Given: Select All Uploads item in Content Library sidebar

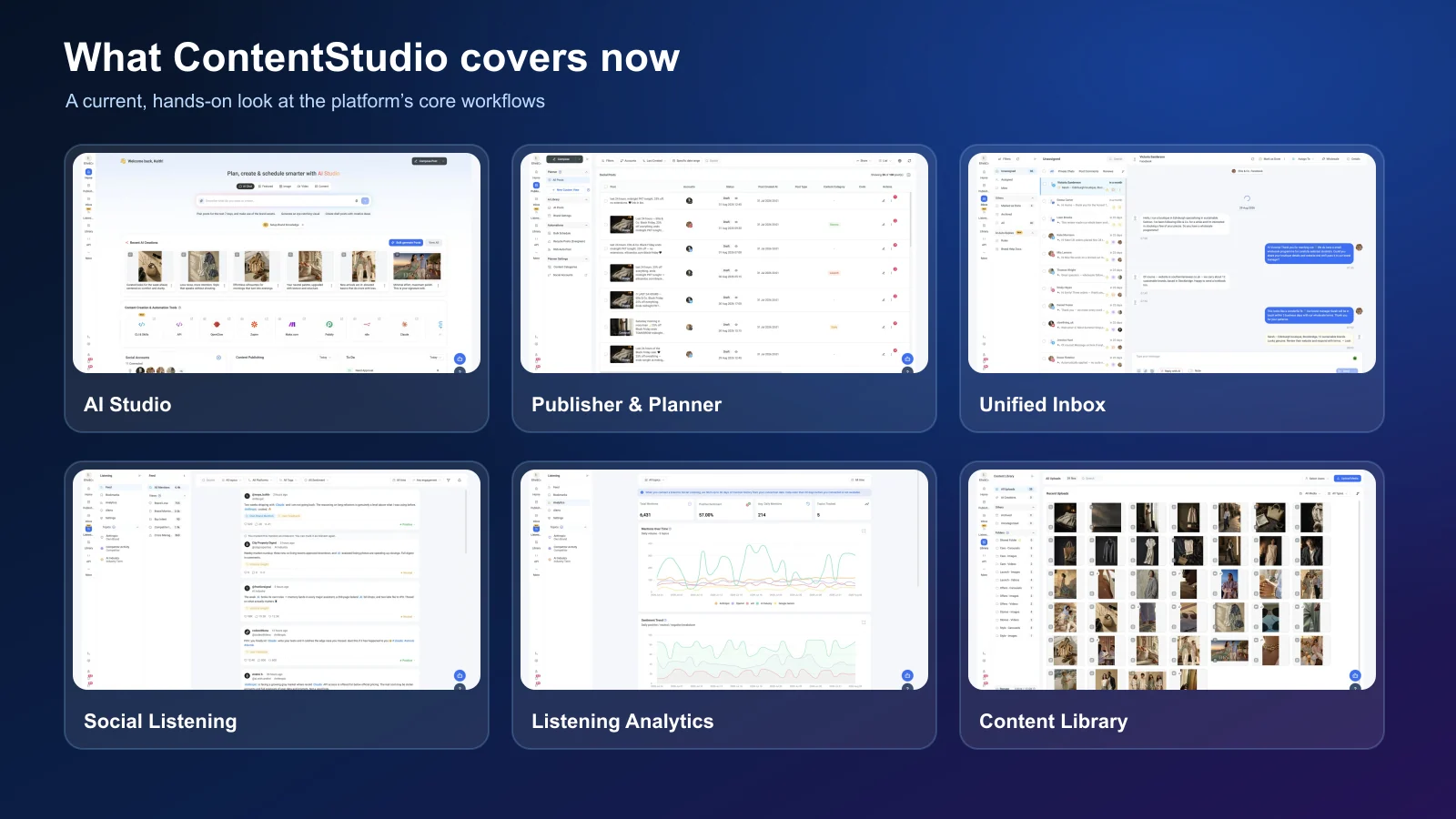Looking at the screenshot, I should pos(1016,490).
